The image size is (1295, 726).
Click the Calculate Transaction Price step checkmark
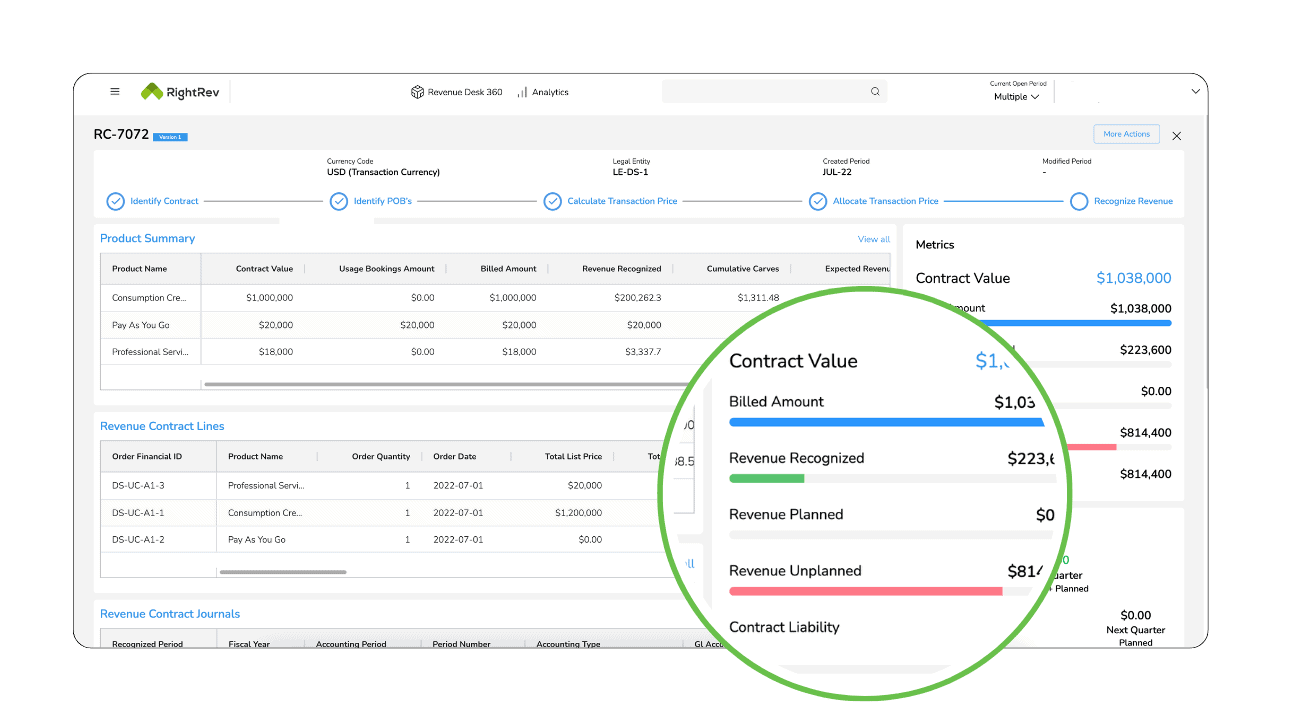coord(553,202)
